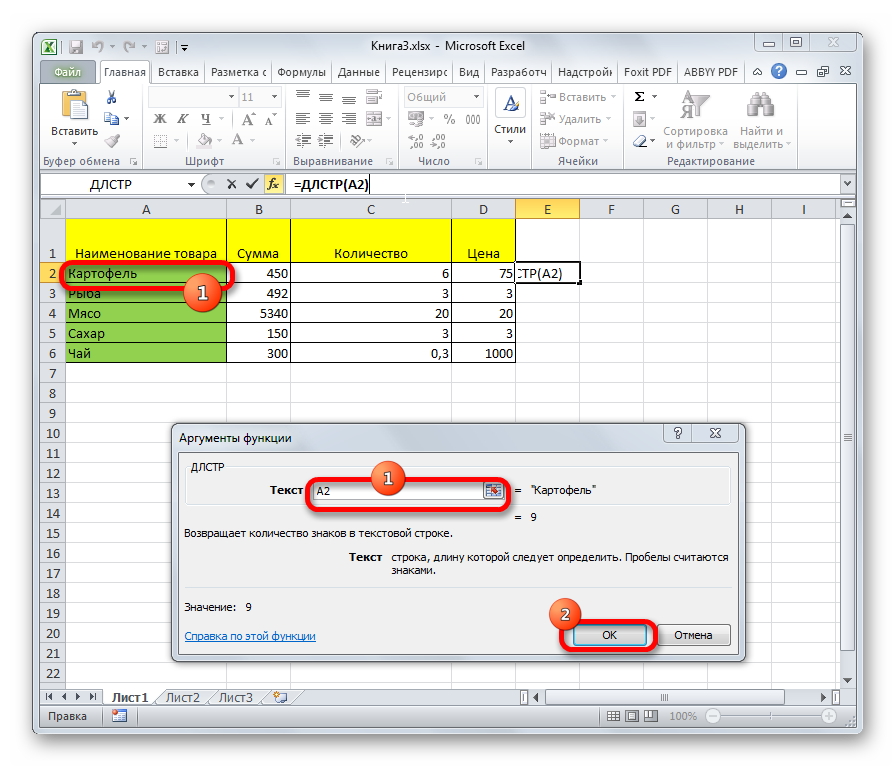Open Сортировка и фильтр tool
Image resolution: width=896 pixels, height=767 pixels.
click(694, 120)
